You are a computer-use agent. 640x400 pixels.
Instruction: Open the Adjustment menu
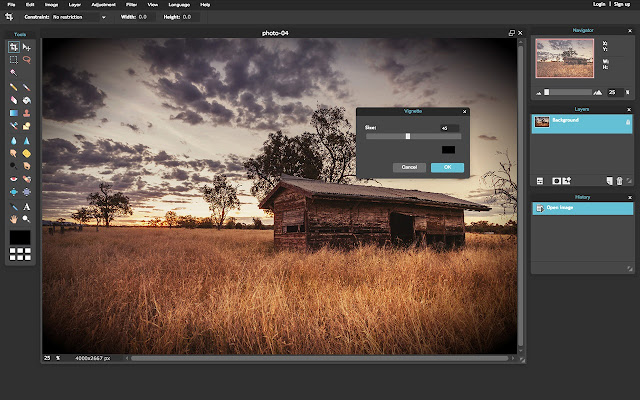pos(103,5)
